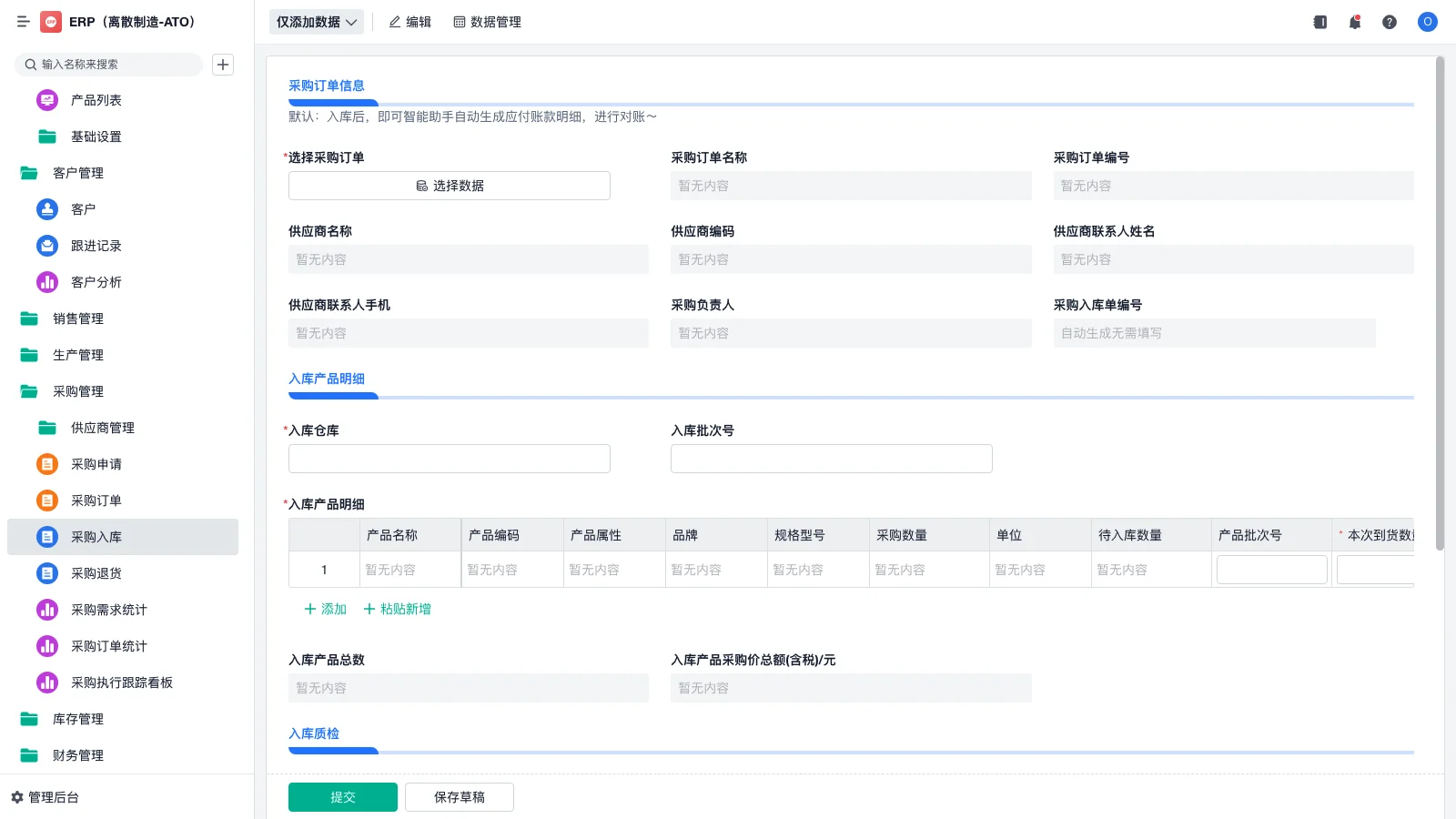The height and width of the screenshot is (819, 1456).
Task: Select the 跟进记录 envelope icon
Action: tap(46, 246)
